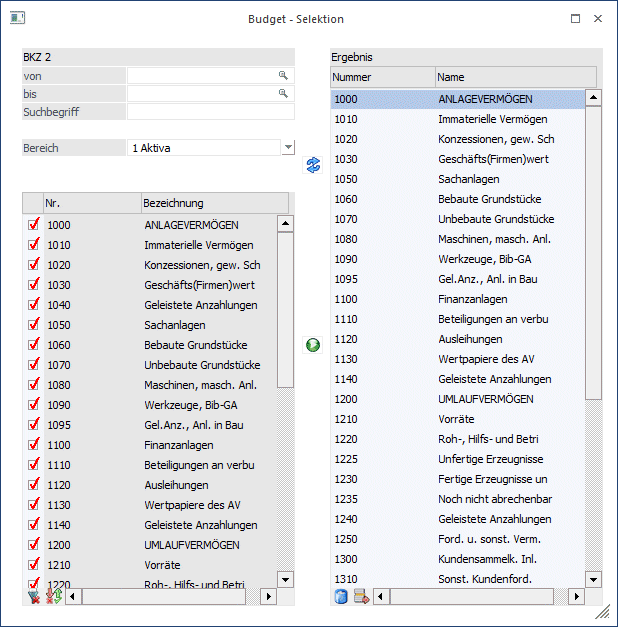Viewport: 618px width, 627px height.
Task: Toggle checkbox for 1050 Sachanlagen
Action: point(33,325)
